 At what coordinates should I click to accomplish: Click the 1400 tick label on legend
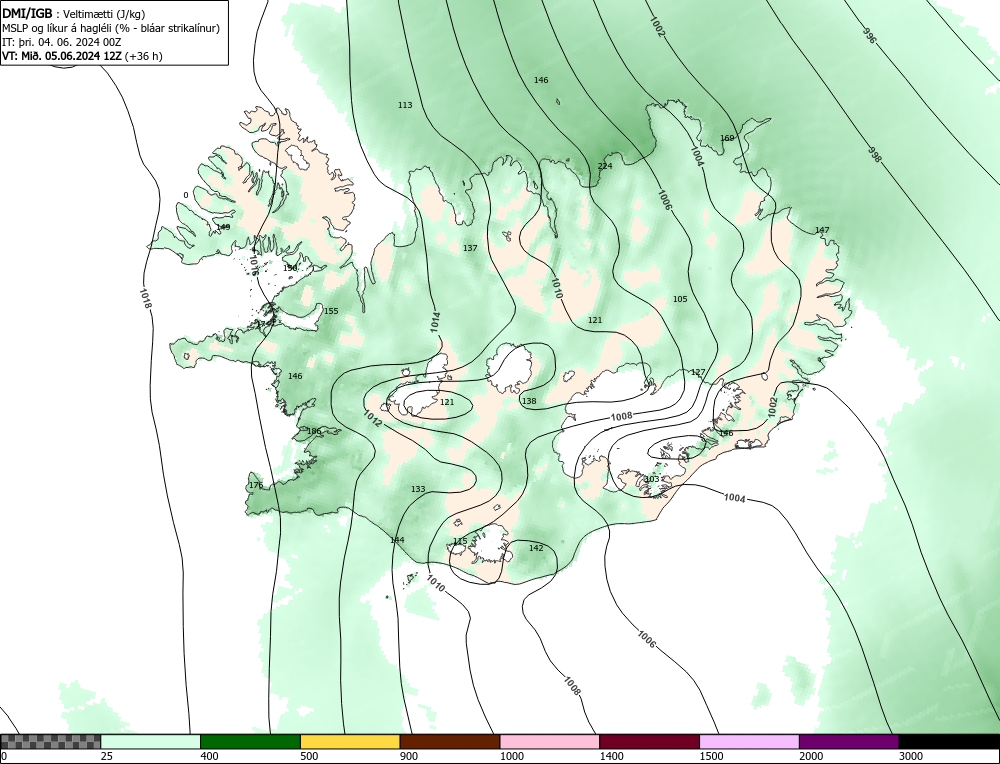click(x=611, y=756)
